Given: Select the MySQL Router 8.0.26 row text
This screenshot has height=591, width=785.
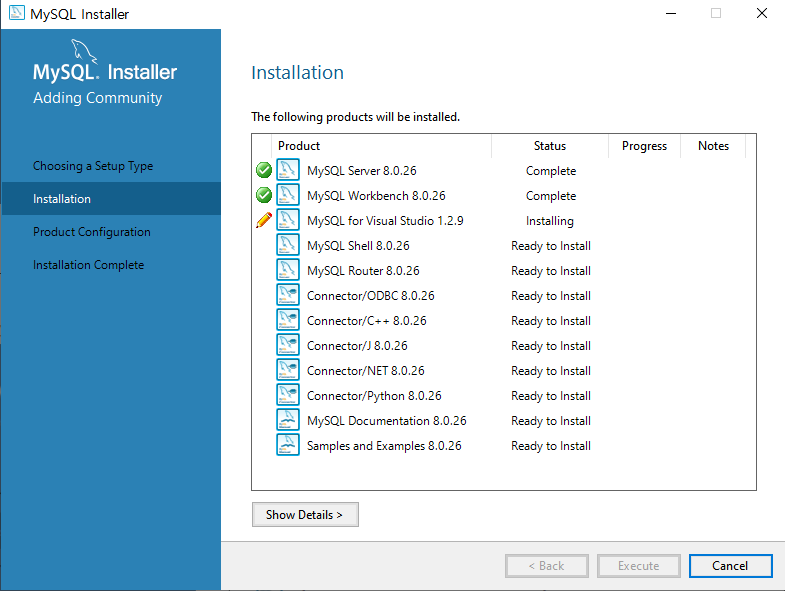Looking at the screenshot, I should point(363,271).
